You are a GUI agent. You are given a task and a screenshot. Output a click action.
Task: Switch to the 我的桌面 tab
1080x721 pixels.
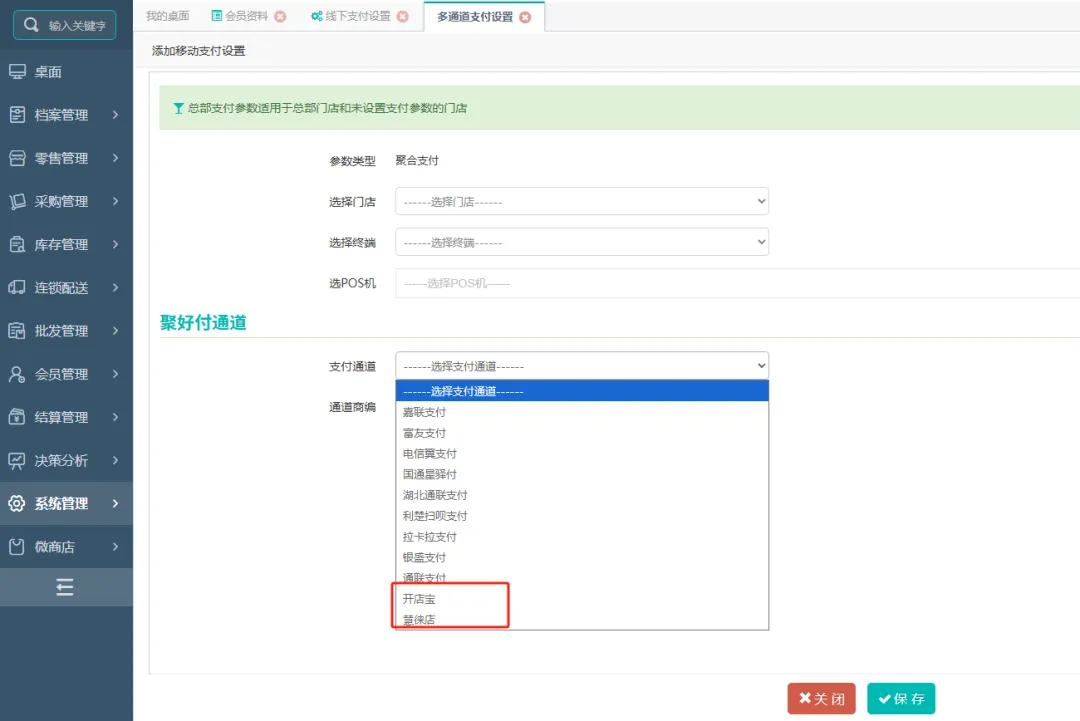point(167,17)
